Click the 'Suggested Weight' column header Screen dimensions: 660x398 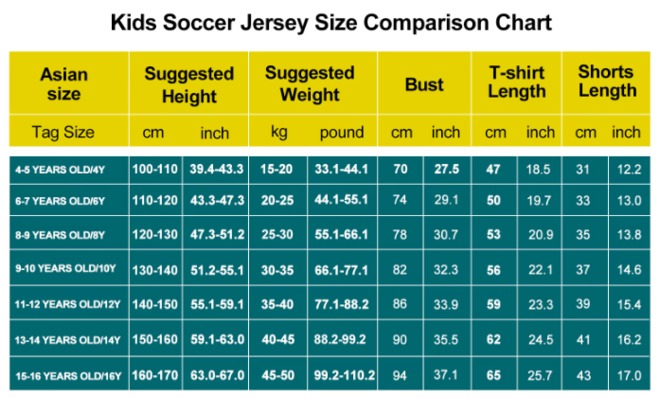point(310,83)
